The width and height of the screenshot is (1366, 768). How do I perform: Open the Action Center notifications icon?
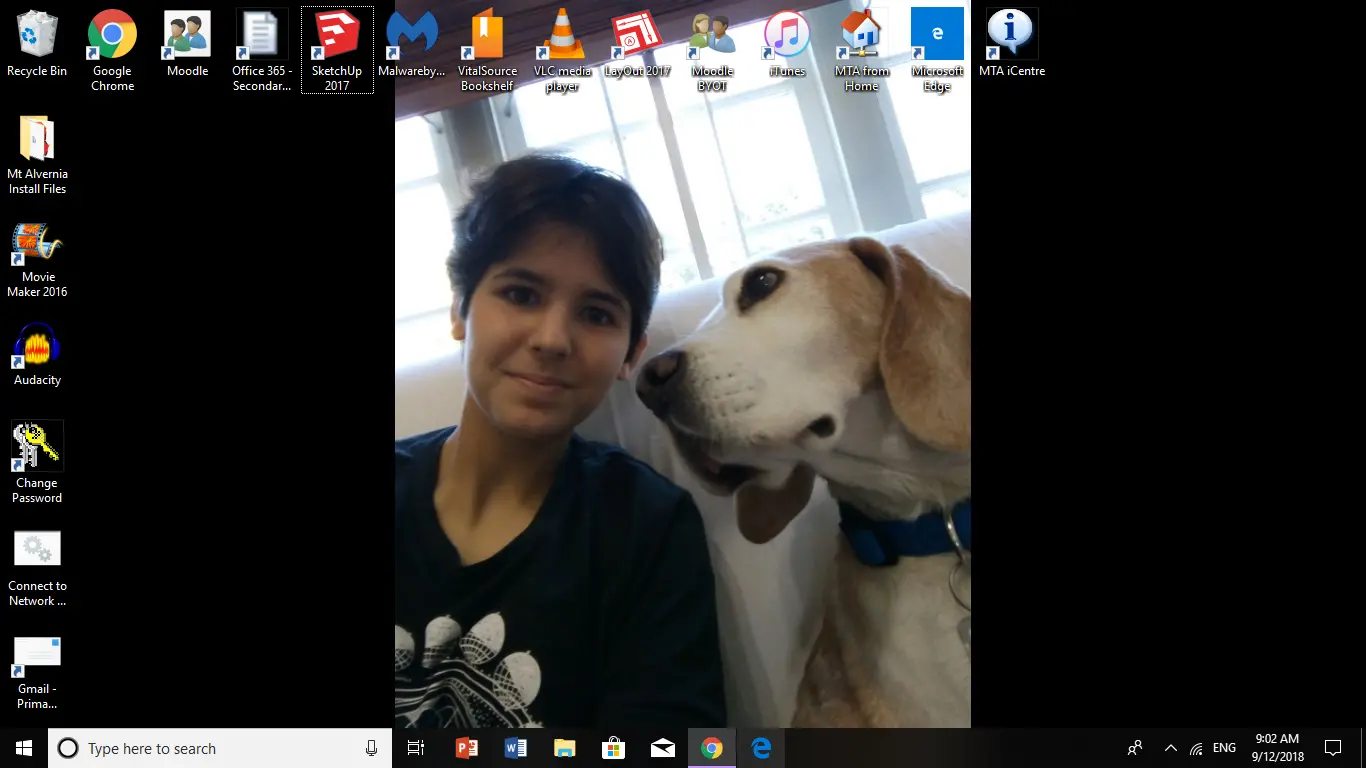click(x=1333, y=748)
